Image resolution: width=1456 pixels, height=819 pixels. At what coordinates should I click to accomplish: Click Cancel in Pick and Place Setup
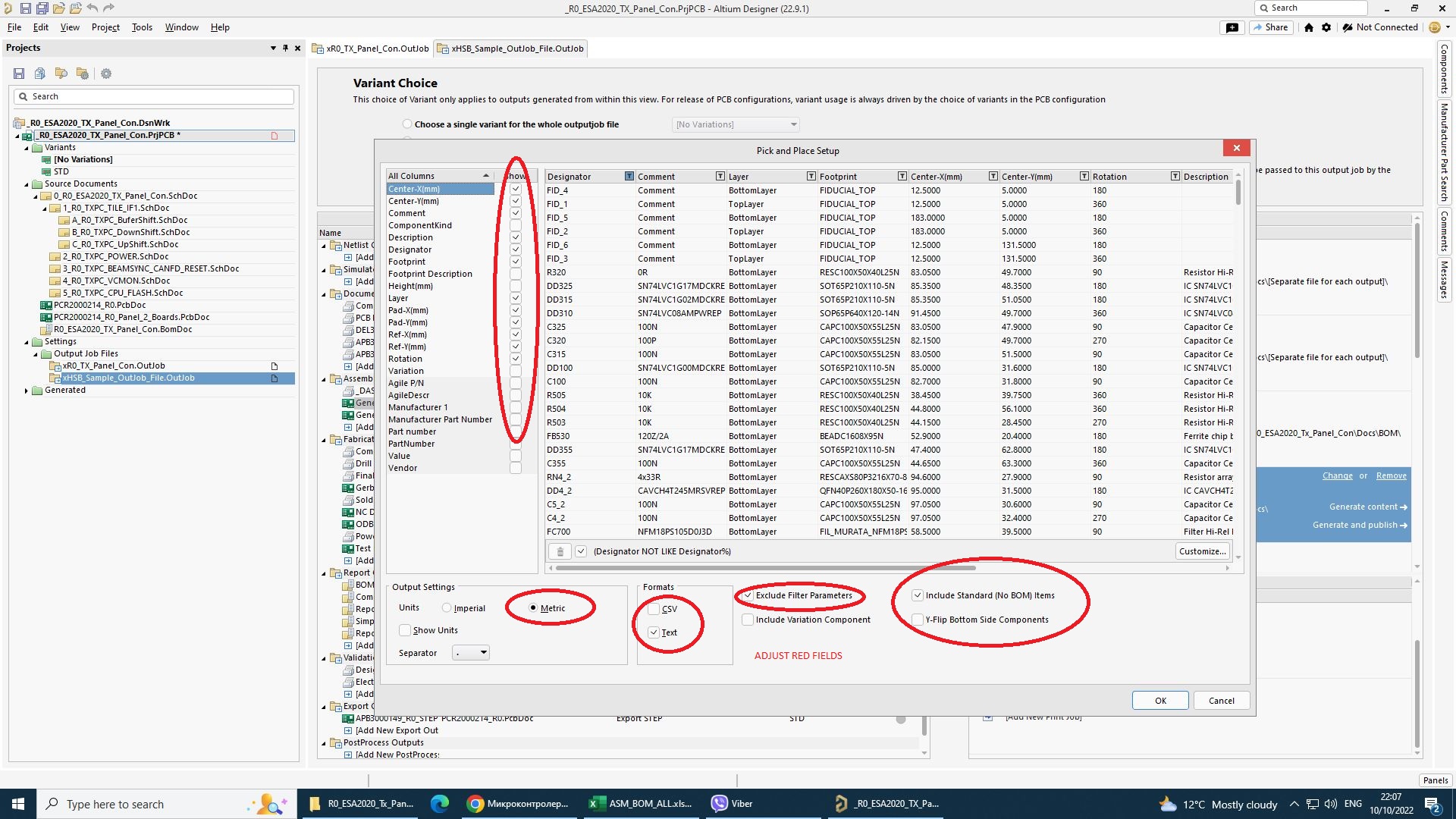point(1221,701)
